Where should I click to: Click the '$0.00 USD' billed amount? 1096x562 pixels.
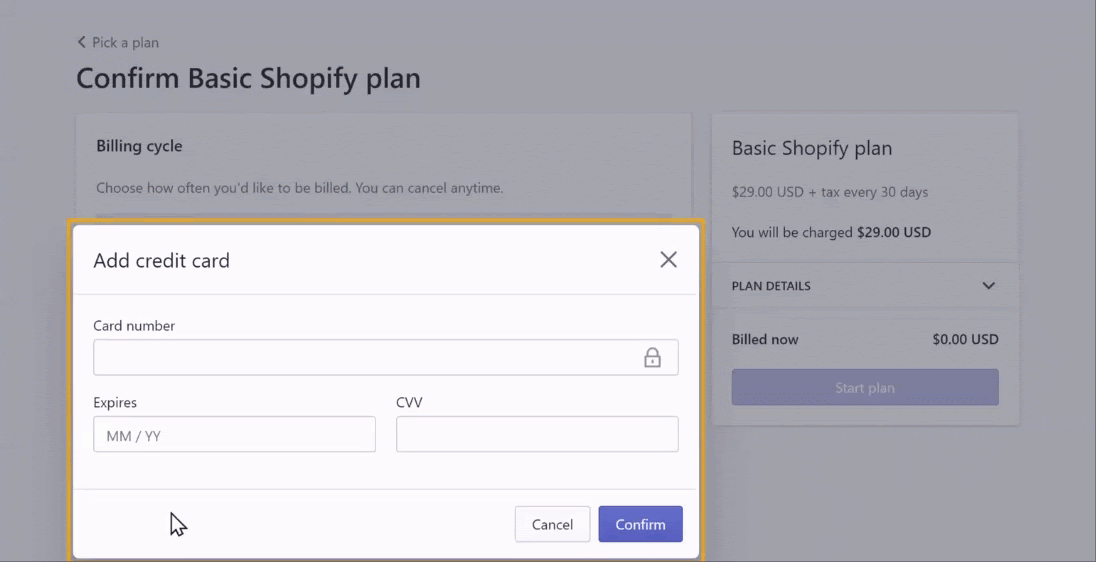click(965, 340)
